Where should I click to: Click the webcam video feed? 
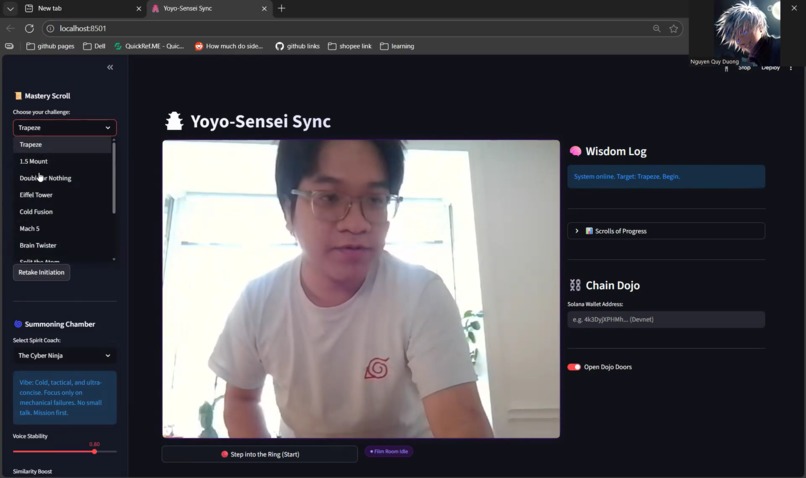pyautogui.click(x=361, y=289)
